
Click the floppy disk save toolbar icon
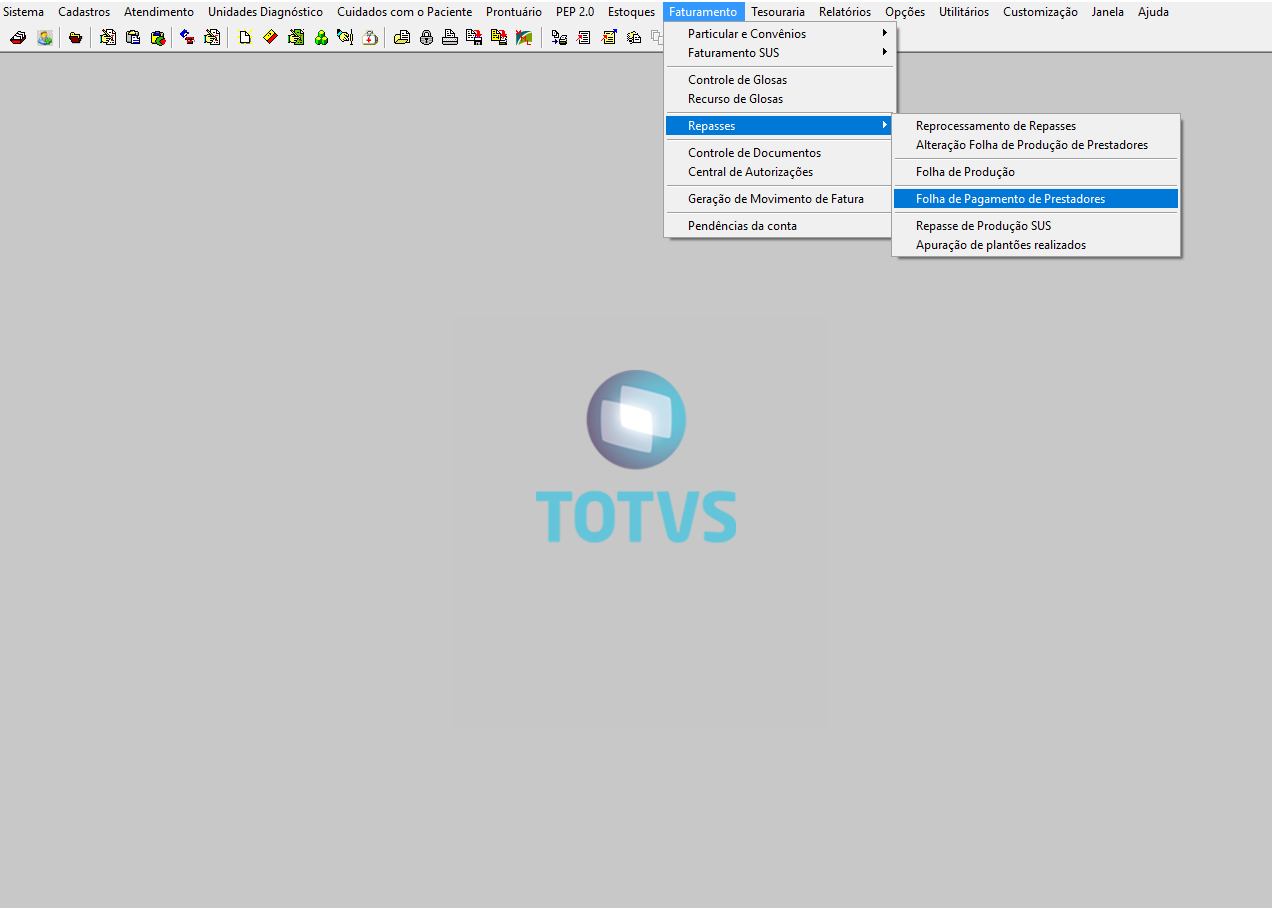click(x=474, y=38)
